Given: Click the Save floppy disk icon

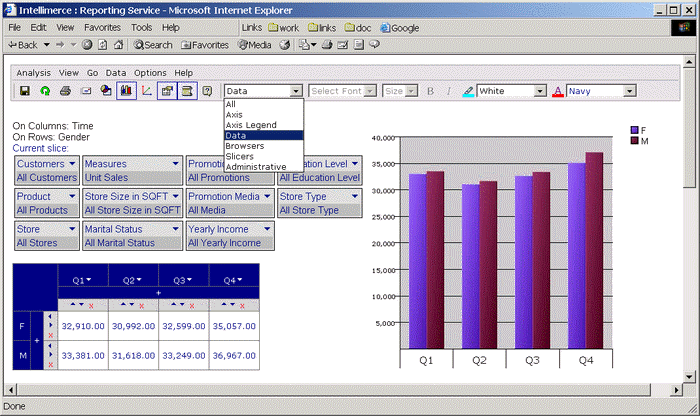Looking at the screenshot, I should (25, 91).
